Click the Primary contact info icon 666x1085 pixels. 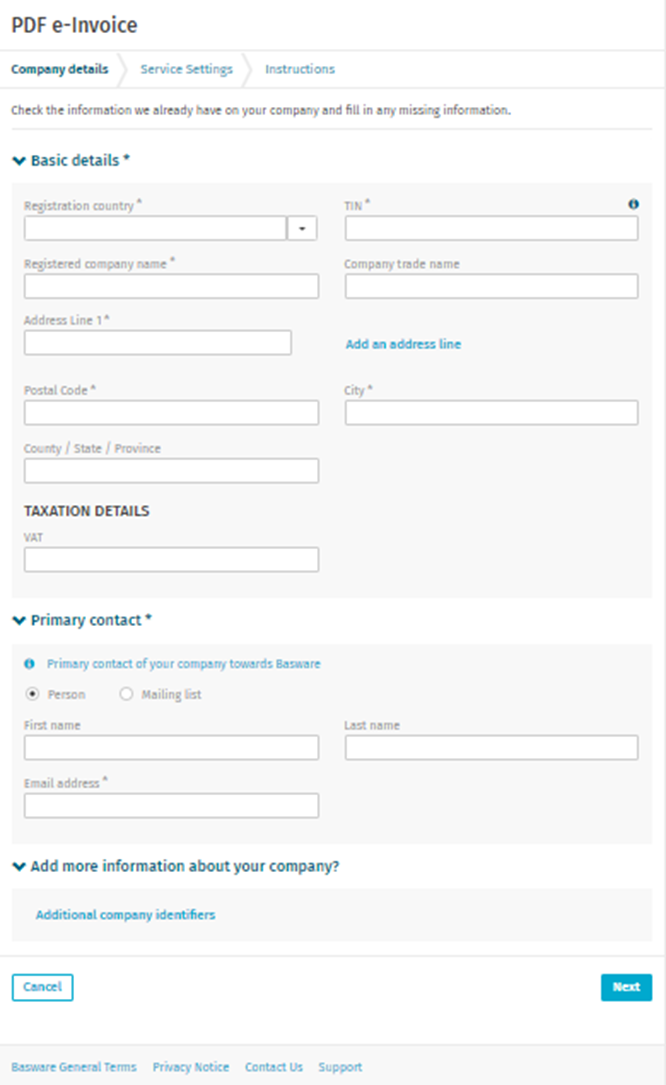(27, 663)
